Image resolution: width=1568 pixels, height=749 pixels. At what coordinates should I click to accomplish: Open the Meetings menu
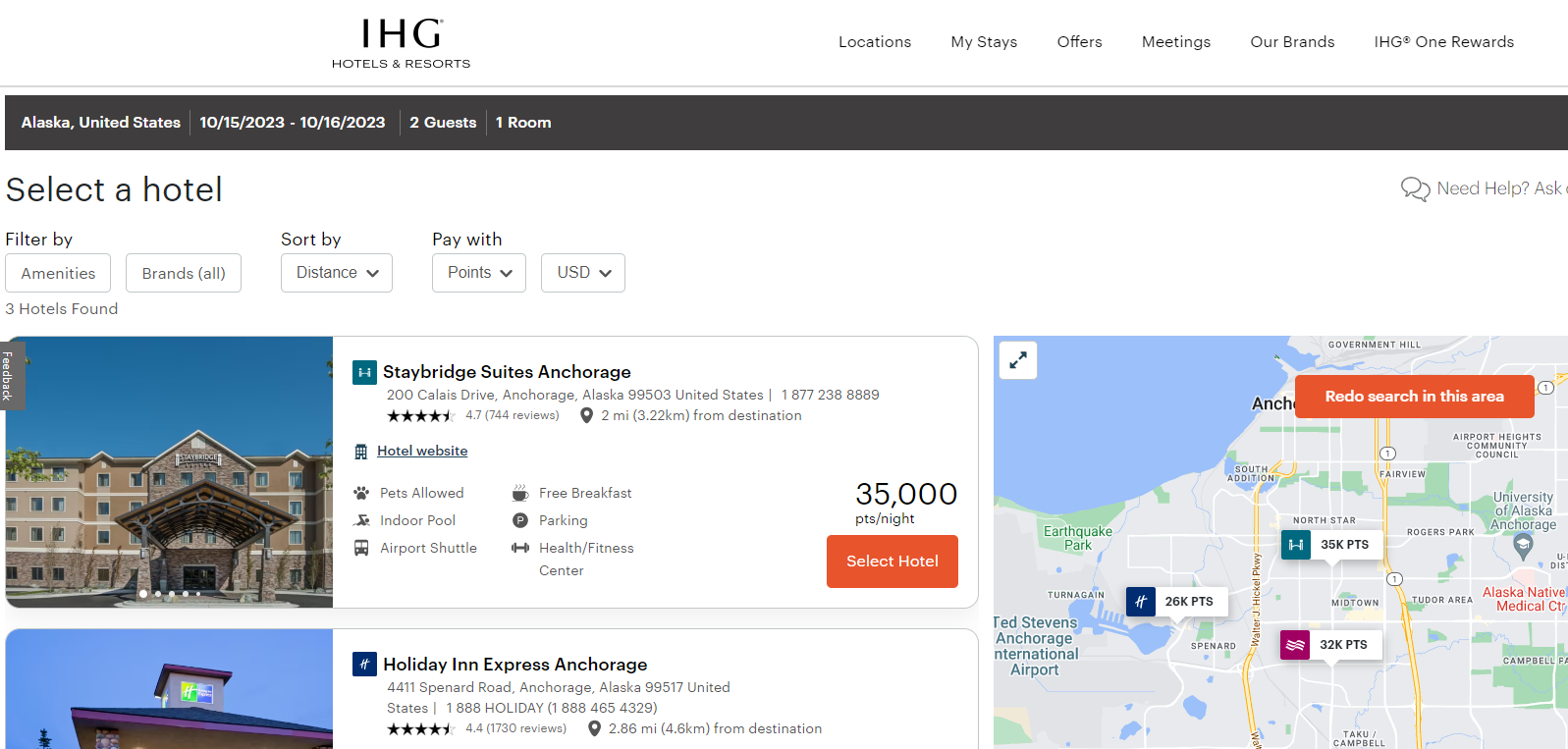[x=1176, y=42]
